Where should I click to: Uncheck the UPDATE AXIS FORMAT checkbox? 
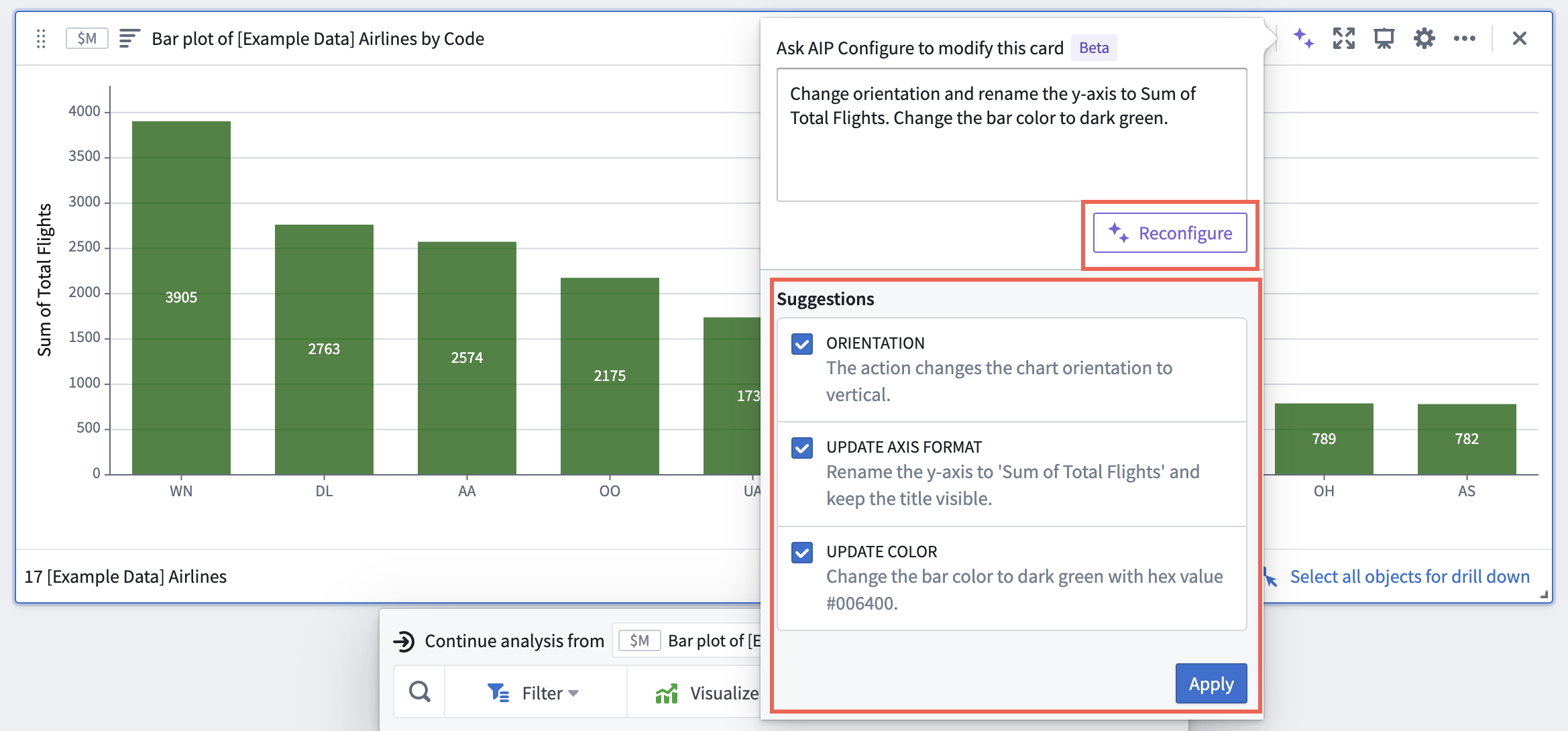coord(802,447)
